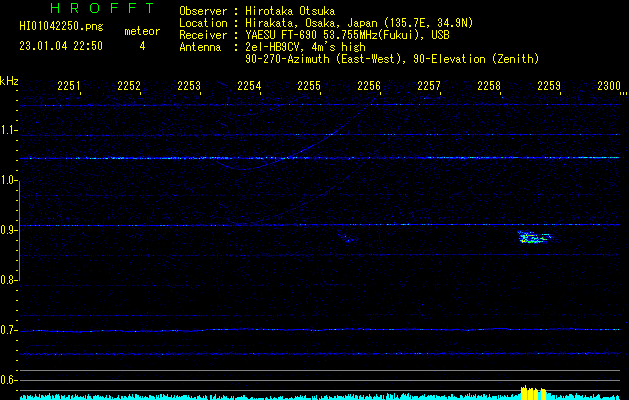
Task: Click the meteor count label
Action: click(142, 31)
